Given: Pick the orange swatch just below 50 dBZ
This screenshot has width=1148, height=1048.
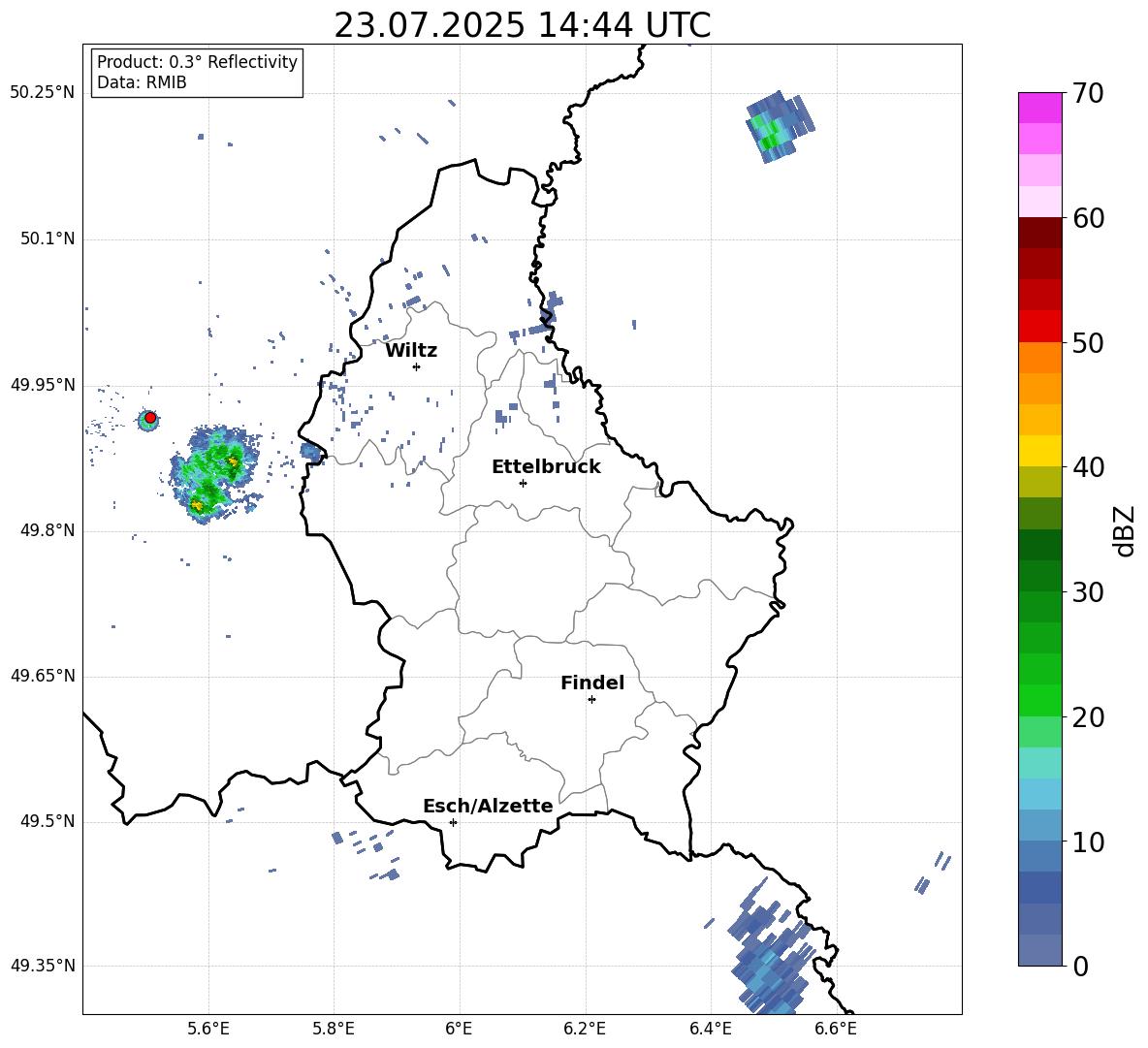Looking at the screenshot, I should pyautogui.click(x=1039, y=358).
